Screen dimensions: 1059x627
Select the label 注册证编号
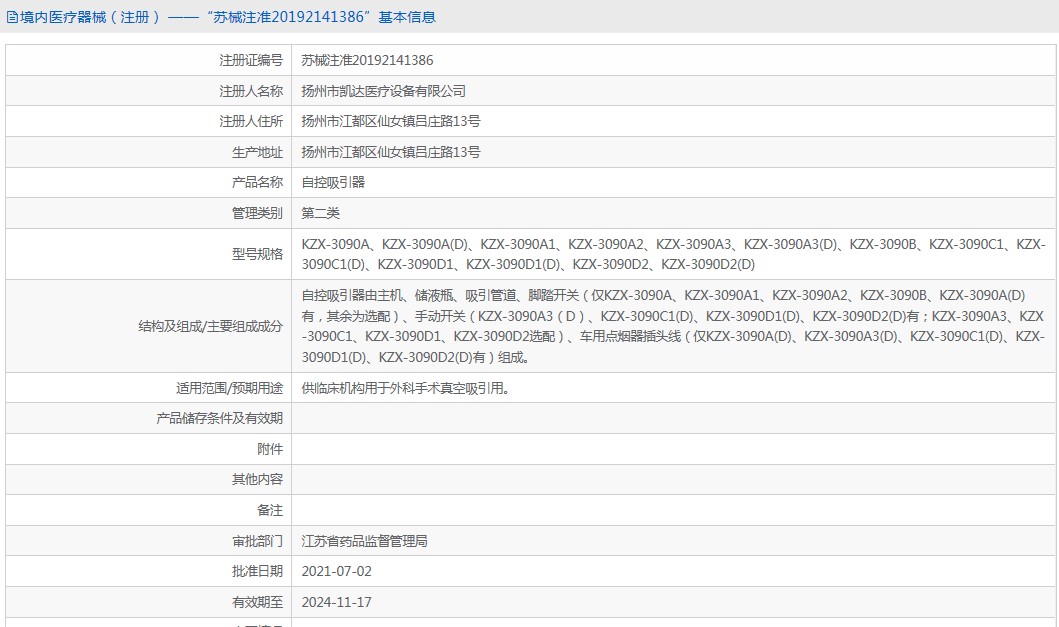point(251,61)
